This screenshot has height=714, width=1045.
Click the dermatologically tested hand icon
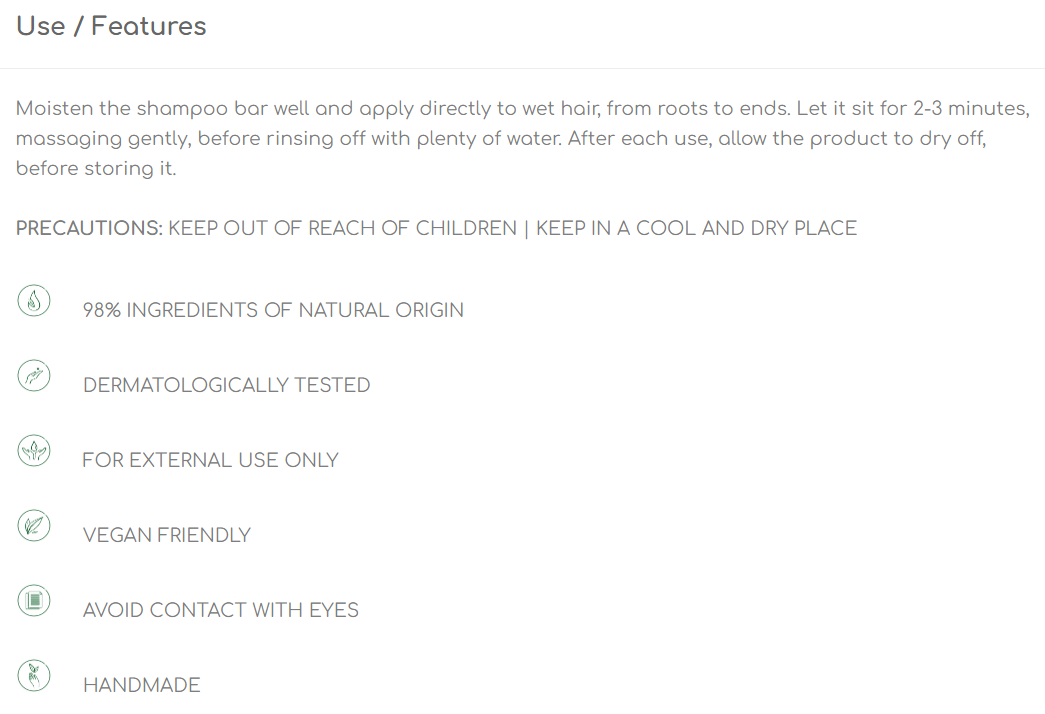[x=34, y=375]
